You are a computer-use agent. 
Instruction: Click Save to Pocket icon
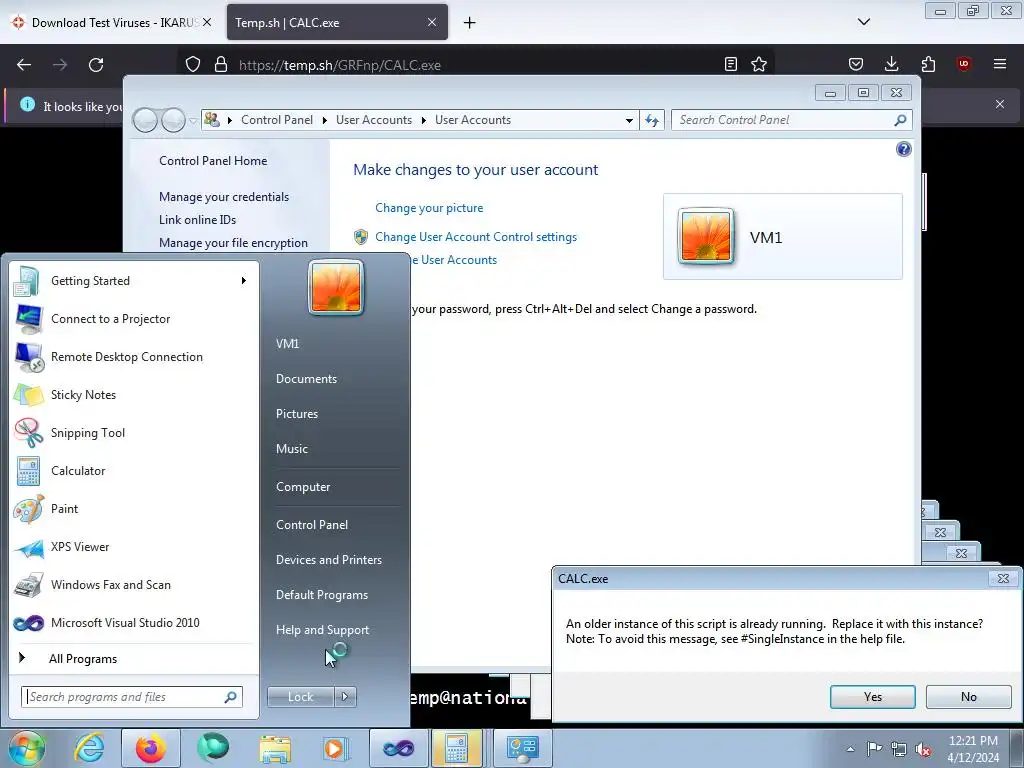pos(856,64)
